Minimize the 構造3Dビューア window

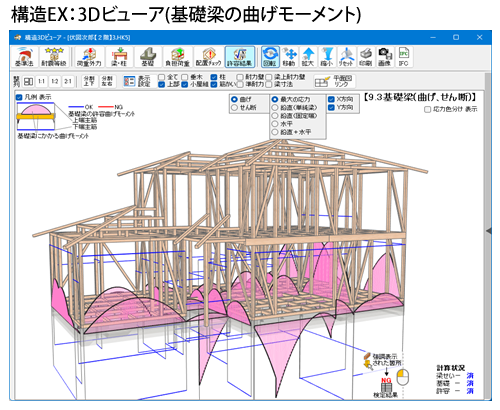[433, 37]
